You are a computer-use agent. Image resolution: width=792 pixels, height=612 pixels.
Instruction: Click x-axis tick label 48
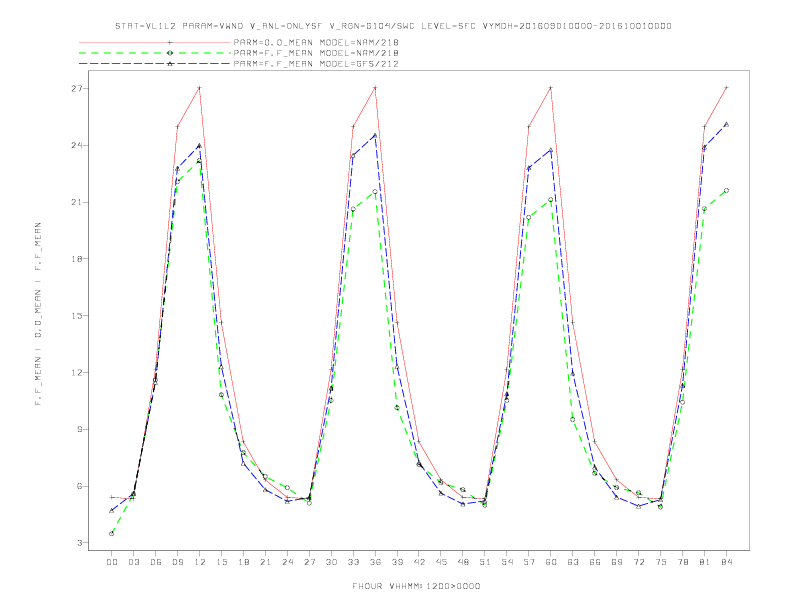463,562
